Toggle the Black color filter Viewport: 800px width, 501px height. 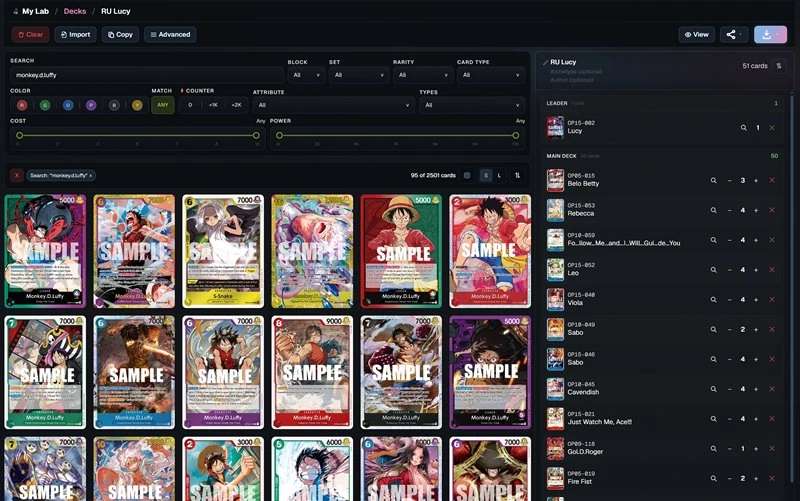click(114, 105)
